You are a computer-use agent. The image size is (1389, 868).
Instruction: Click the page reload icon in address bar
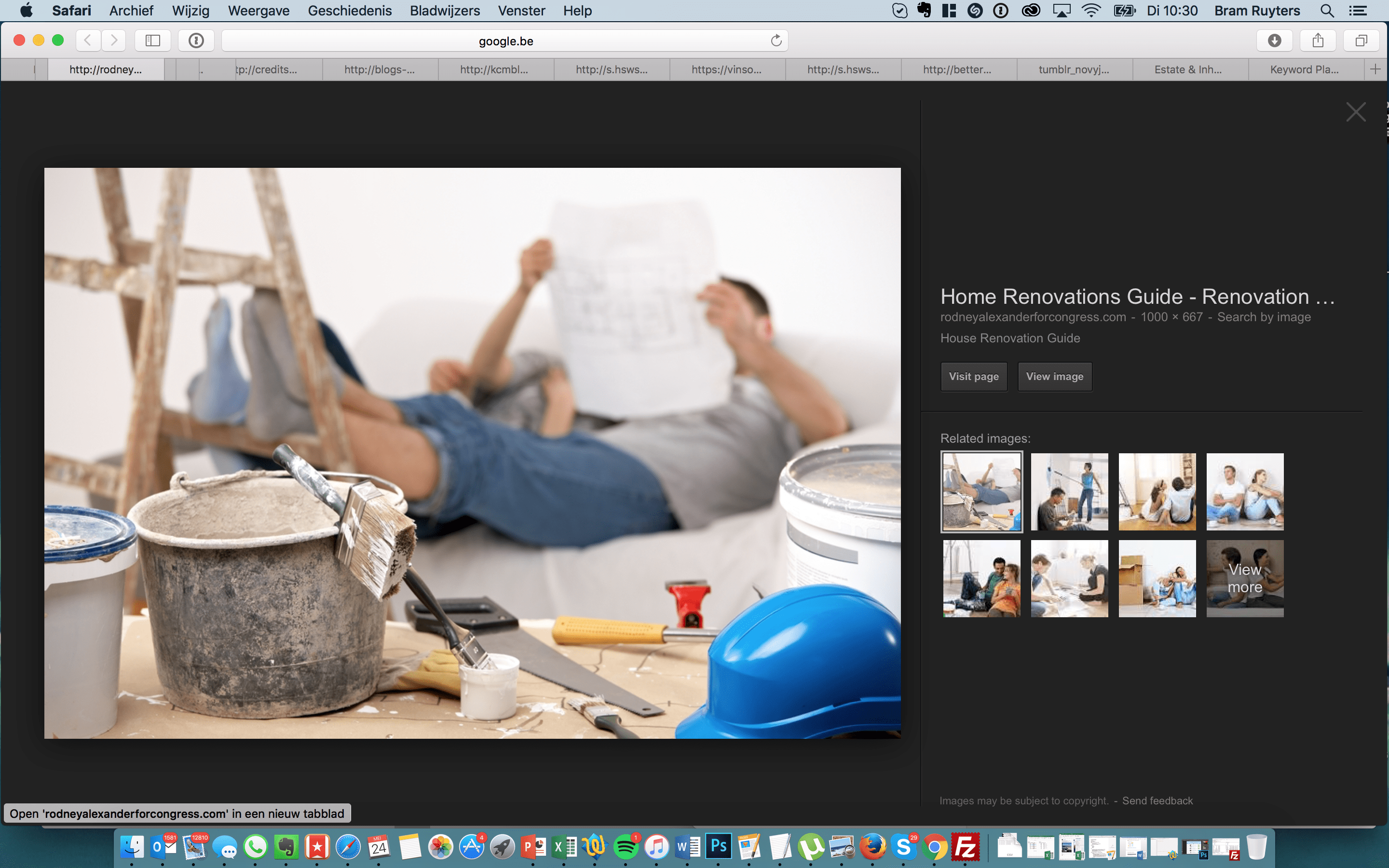coord(776,41)
